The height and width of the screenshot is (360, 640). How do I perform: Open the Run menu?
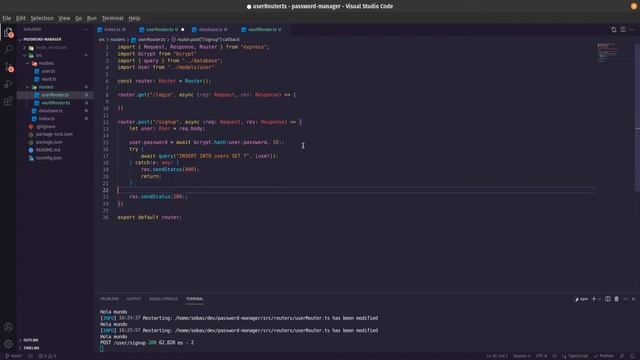tap(92, 18)
